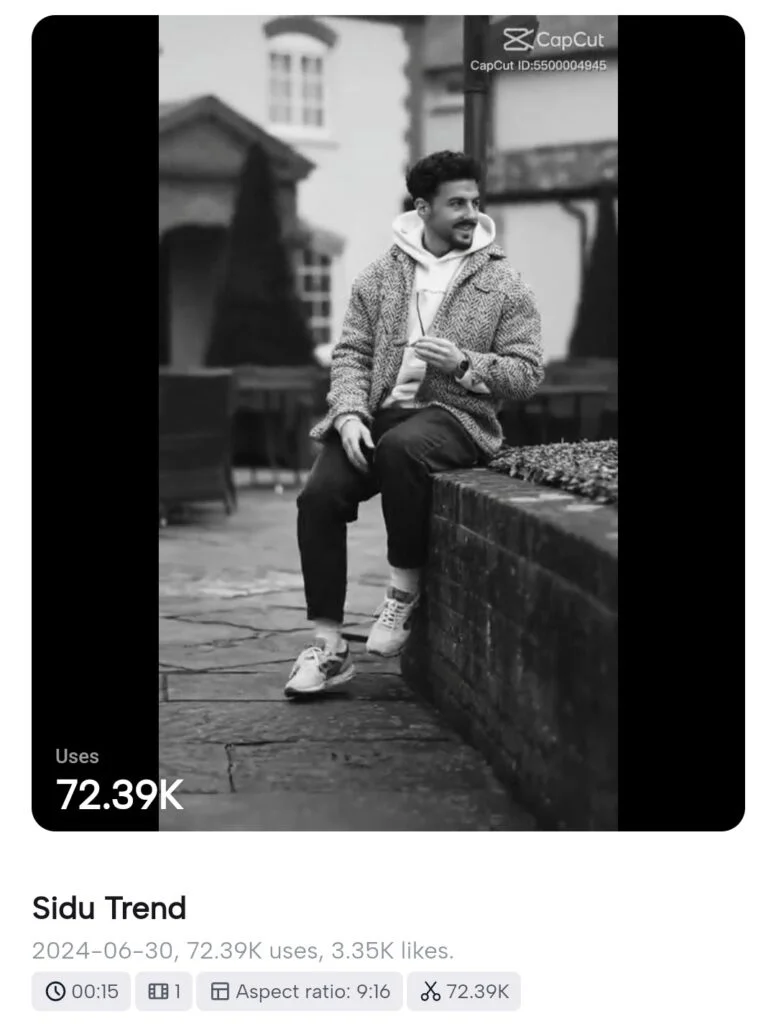Click the scissors icon in usage chip
Viewport: 776px width, 1024px height.
pyautogui.click(x=430, y=991)
